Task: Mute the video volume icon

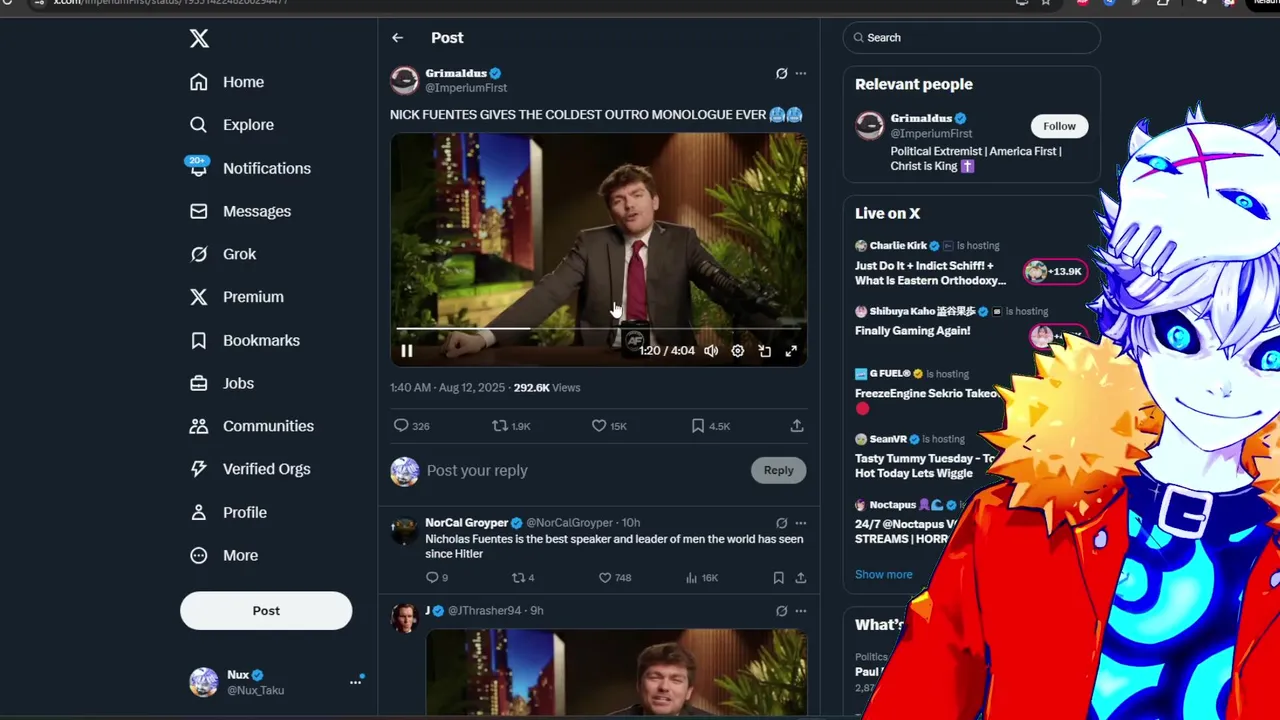Action: pyautogui.click(x=711, y=351)
